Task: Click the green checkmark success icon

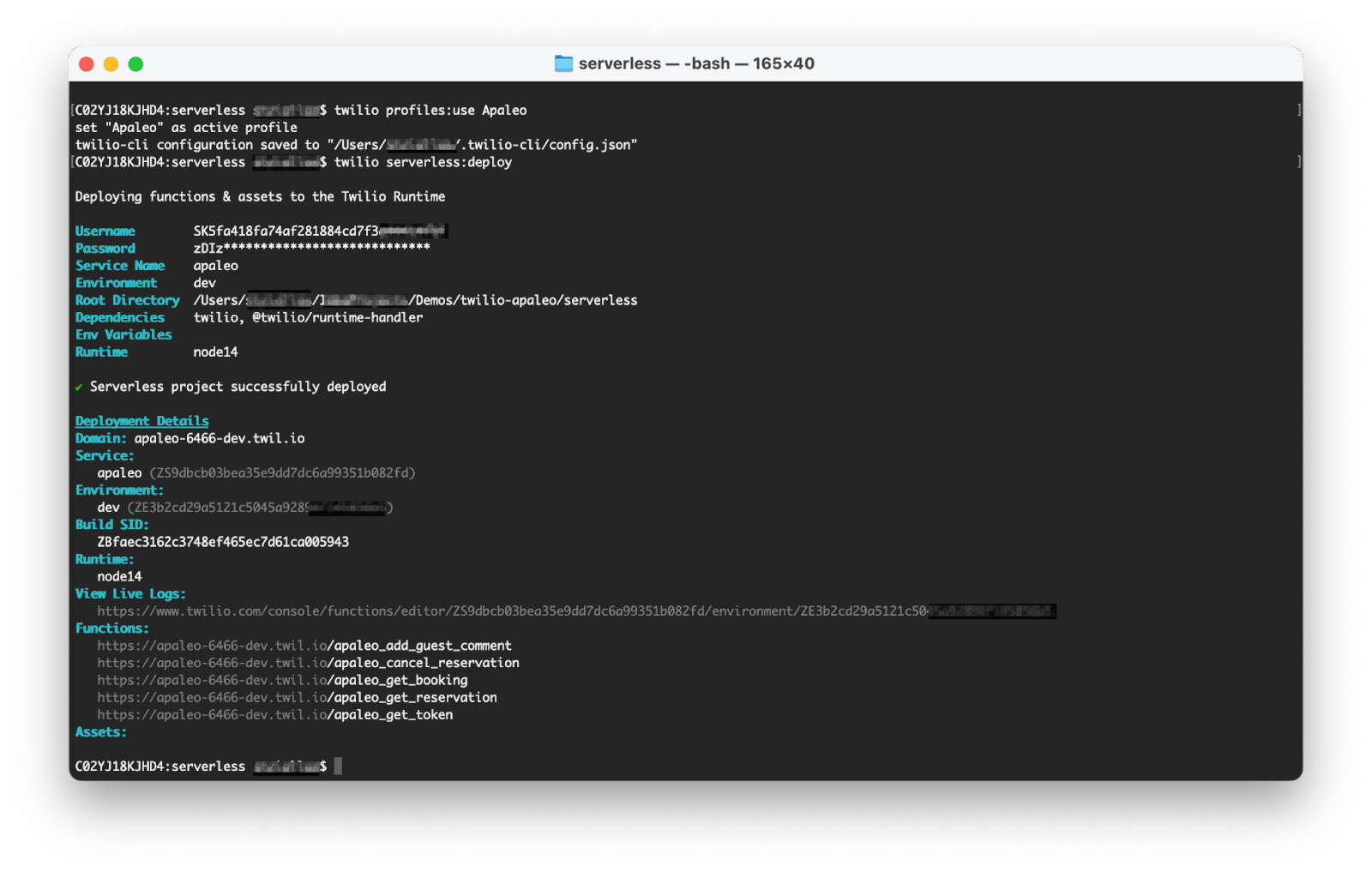Action: point(79,388)
